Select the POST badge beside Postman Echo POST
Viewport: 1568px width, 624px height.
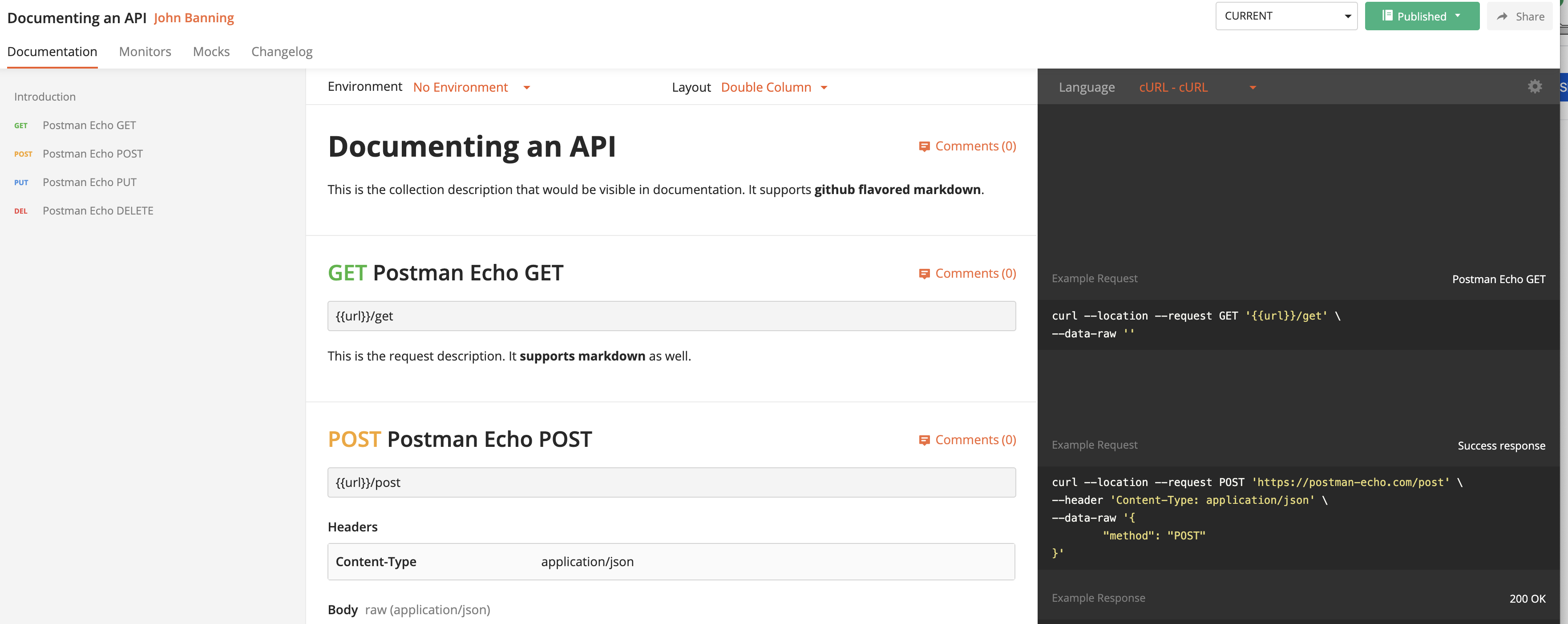click(23, 154)
